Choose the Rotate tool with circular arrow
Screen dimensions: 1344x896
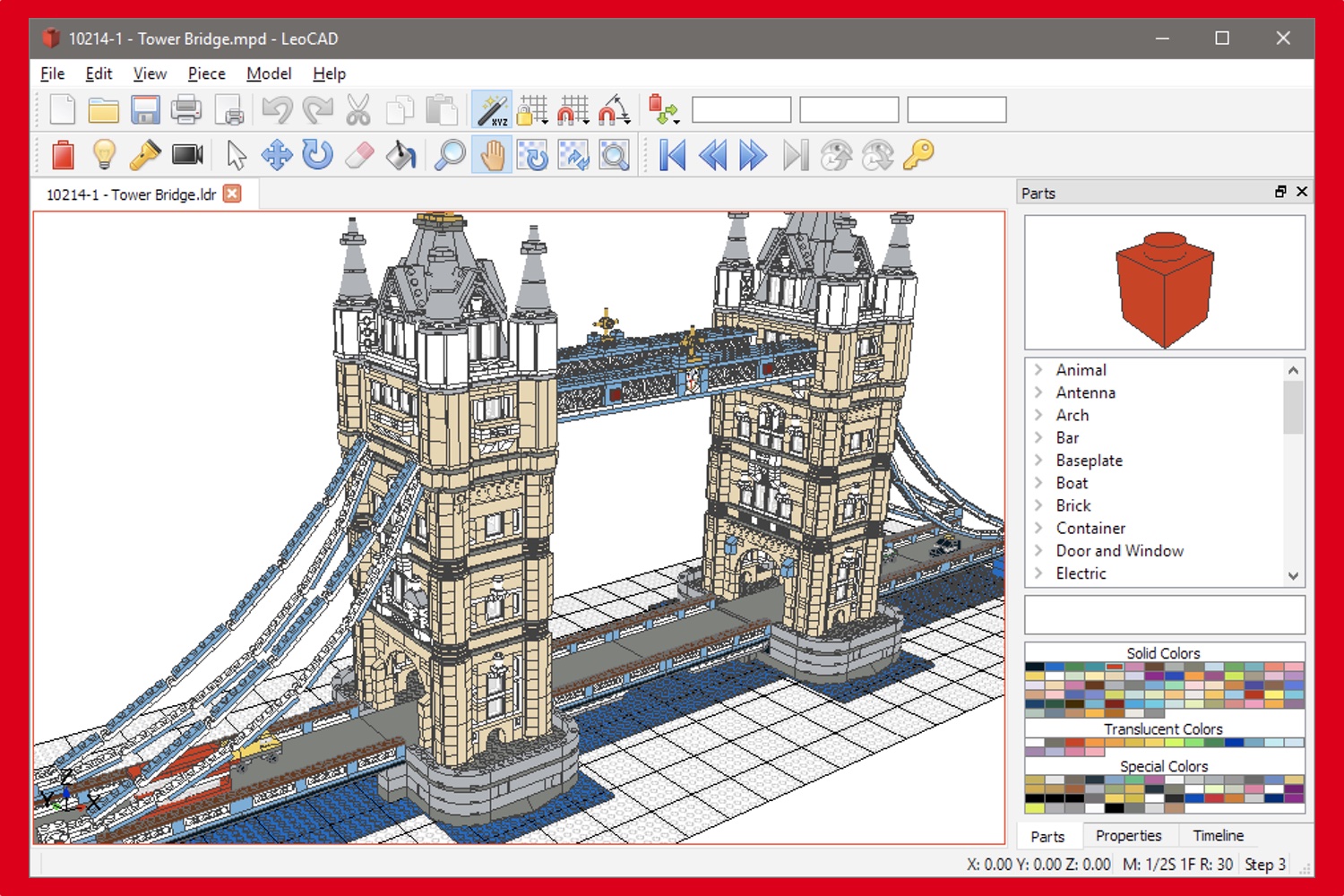[x=317, y=155]
